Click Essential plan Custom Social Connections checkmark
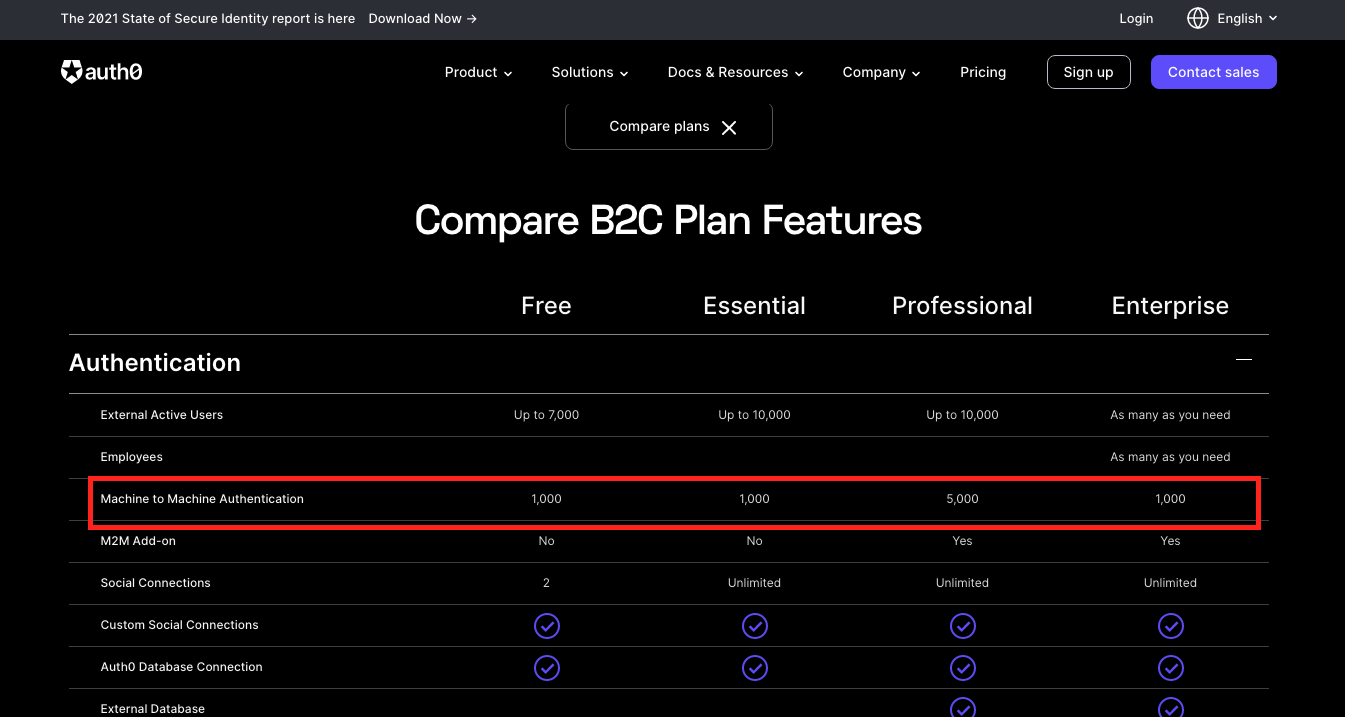This screenshot has height=717, width=1345. point(754,626)
